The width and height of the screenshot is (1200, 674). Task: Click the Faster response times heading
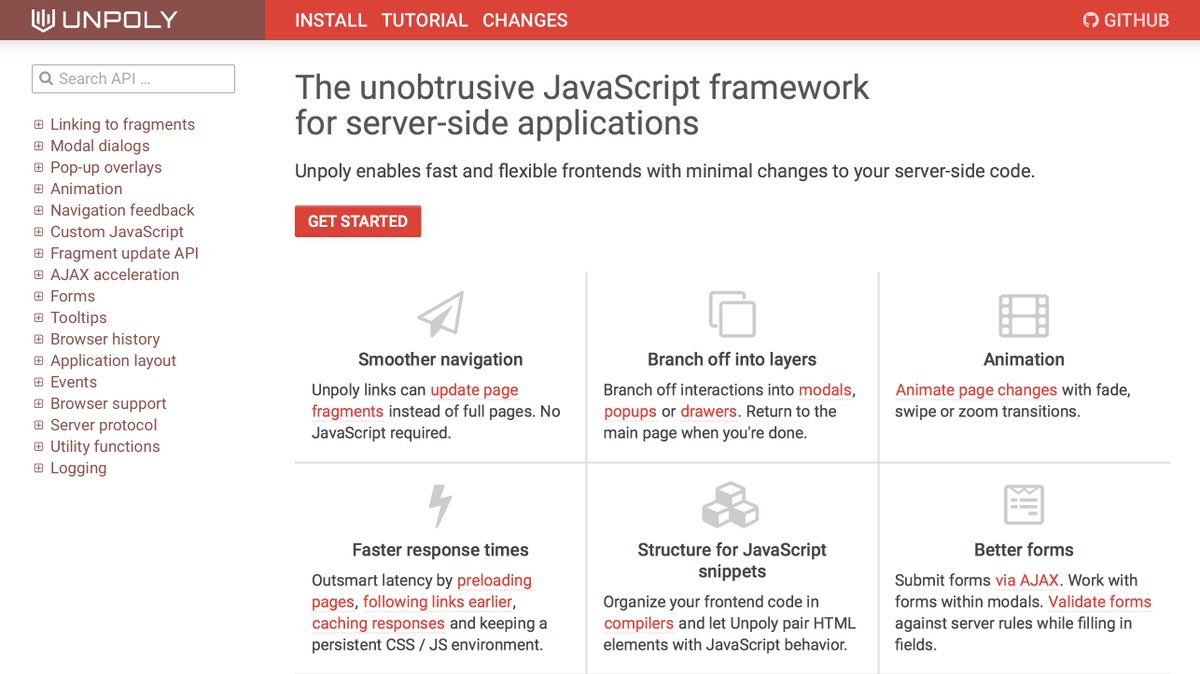440,550
